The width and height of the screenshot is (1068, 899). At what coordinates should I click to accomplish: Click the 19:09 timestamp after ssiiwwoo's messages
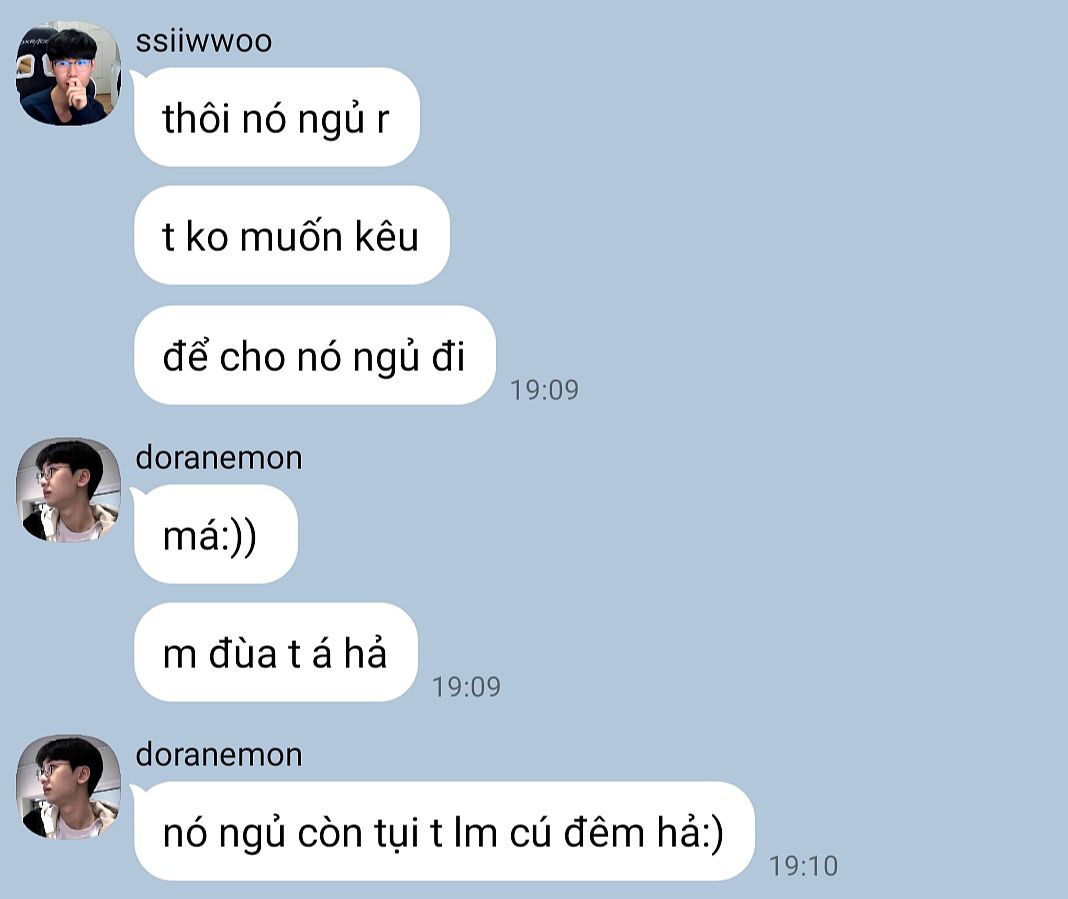click(544, 390)
